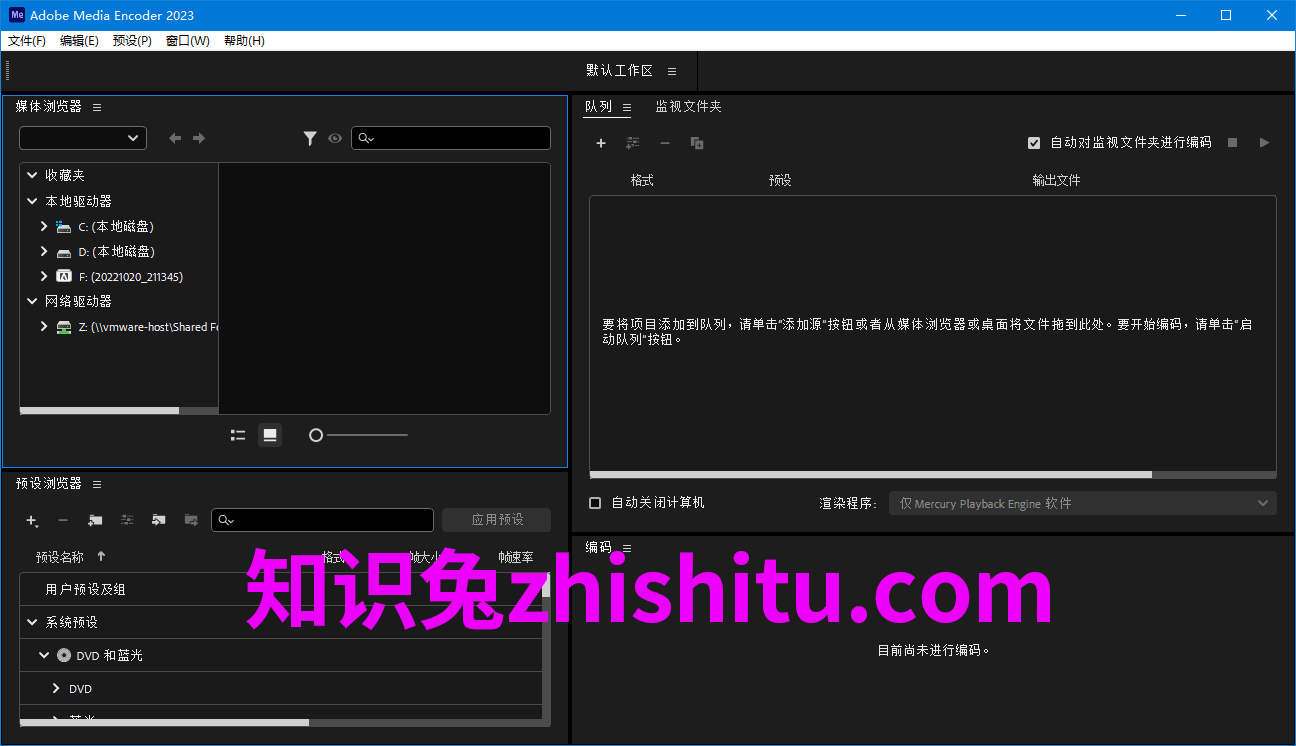Click the queue panel horizontal scrollbar
Viewport: 1296px width, 746px height.
pos(870,475)
